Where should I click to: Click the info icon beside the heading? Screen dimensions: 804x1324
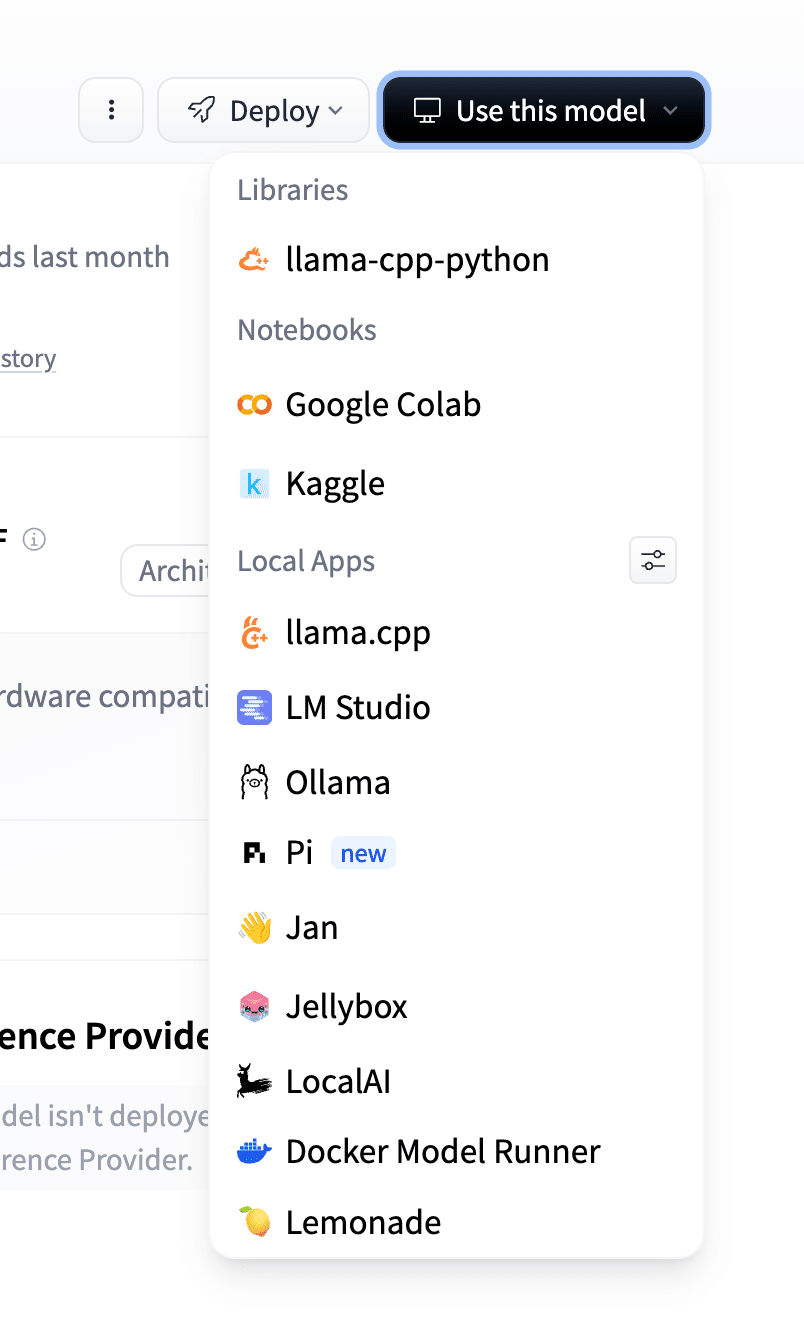tap(34, 540)
